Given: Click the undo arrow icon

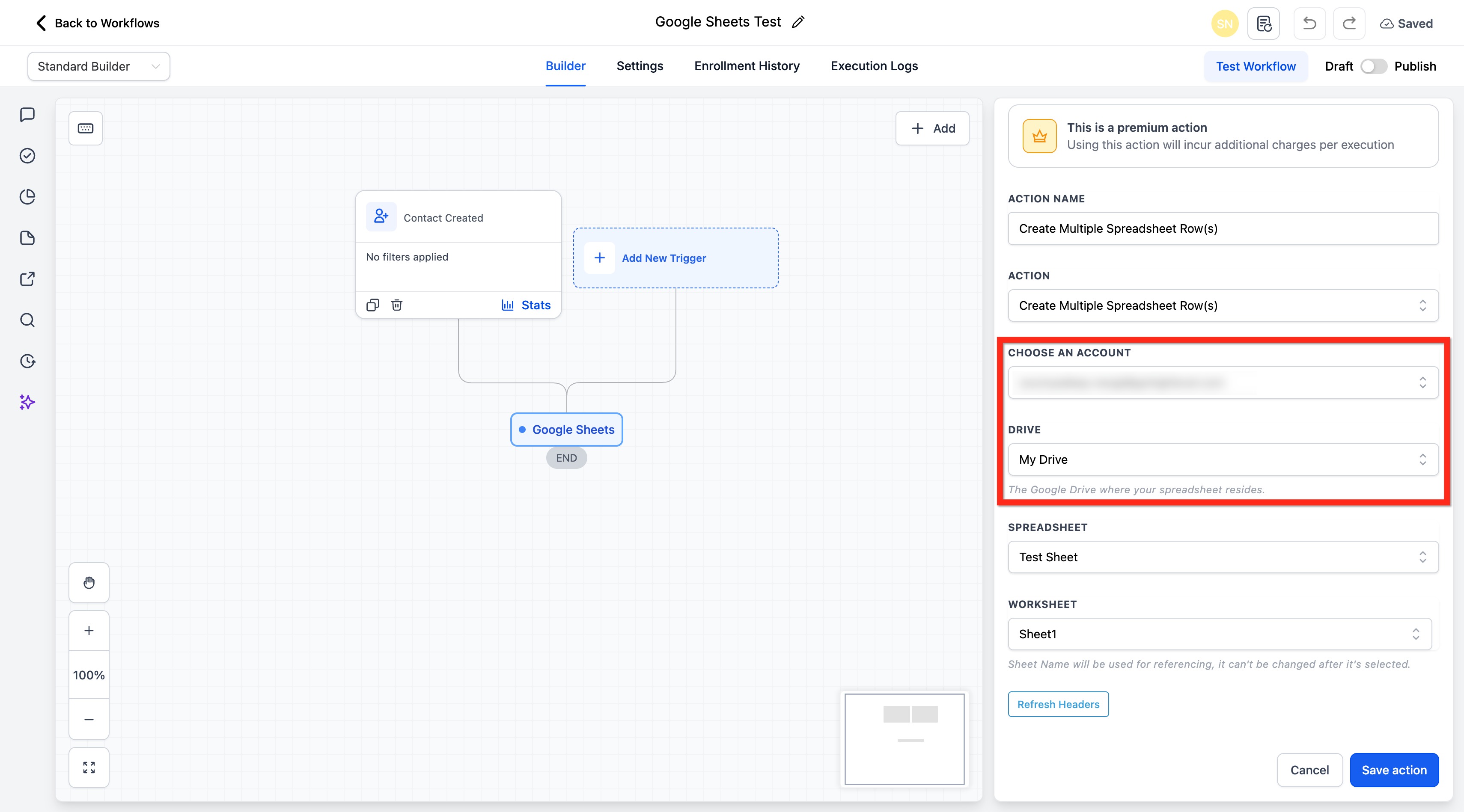Looking at the screenshot, I should (x=1309, y=23).
